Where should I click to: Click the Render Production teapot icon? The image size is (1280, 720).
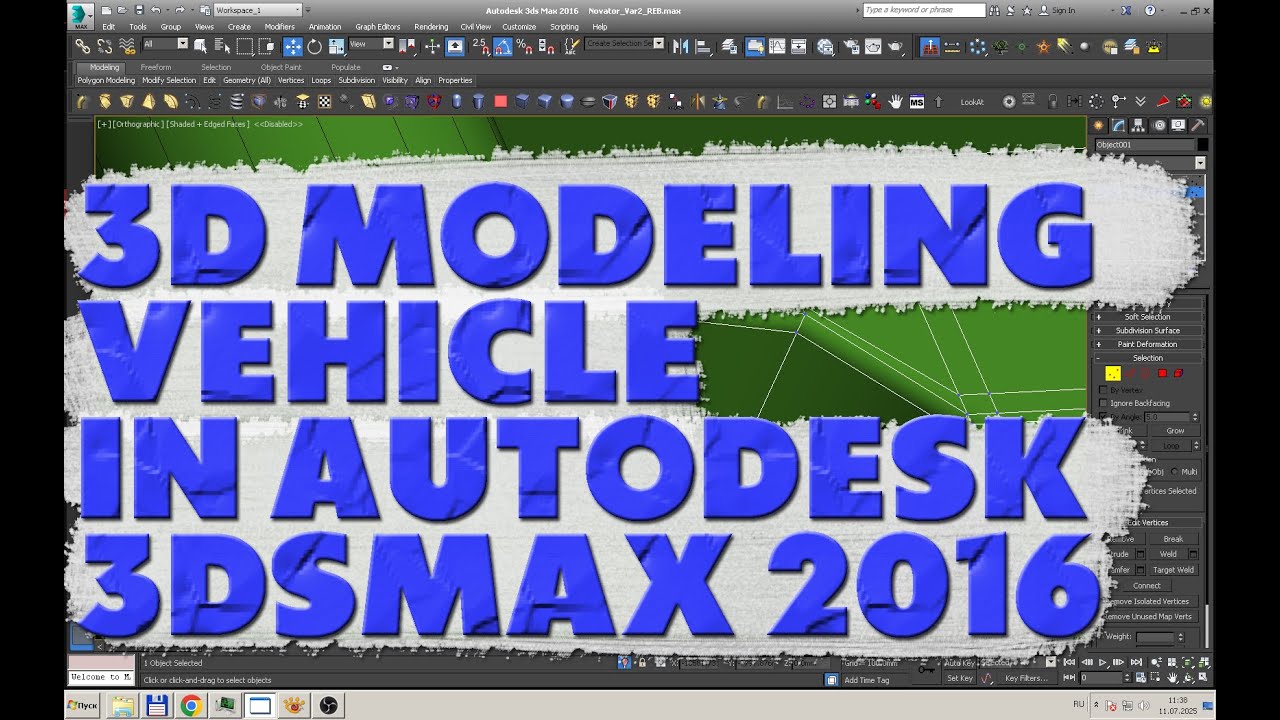(x=896, y=46)
